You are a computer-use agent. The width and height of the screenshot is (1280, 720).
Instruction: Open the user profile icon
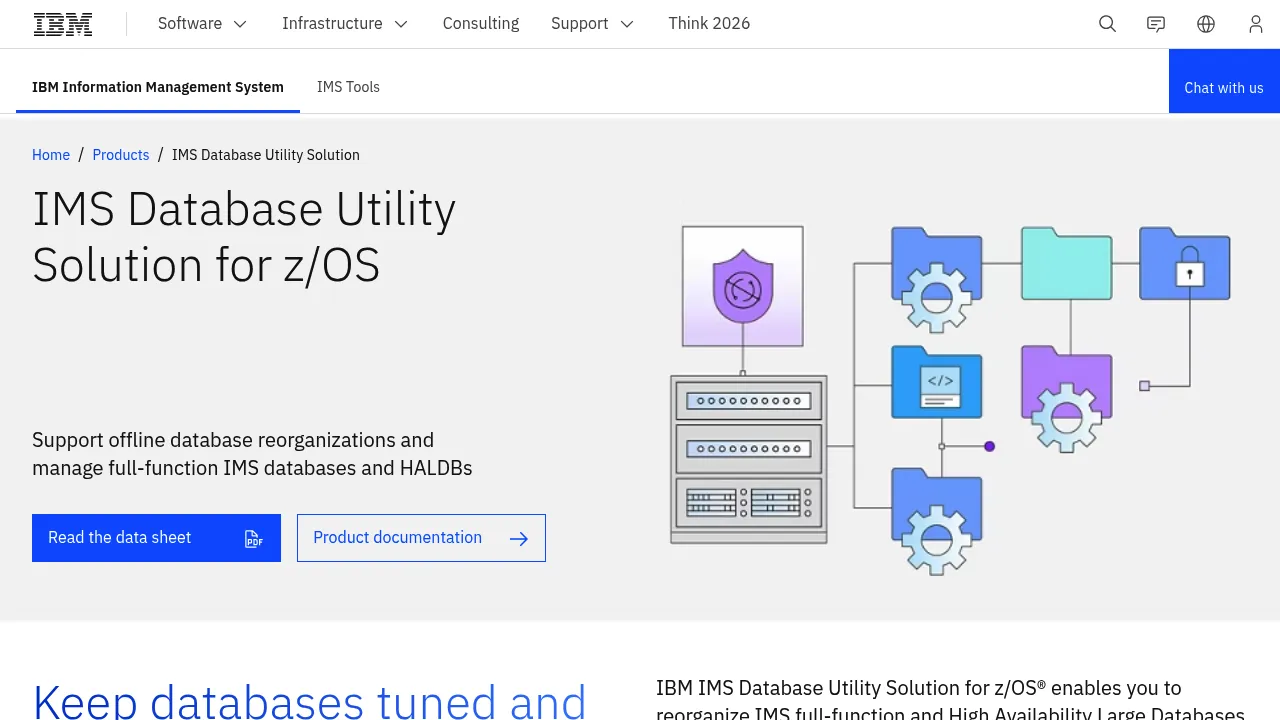(1256, 24)
